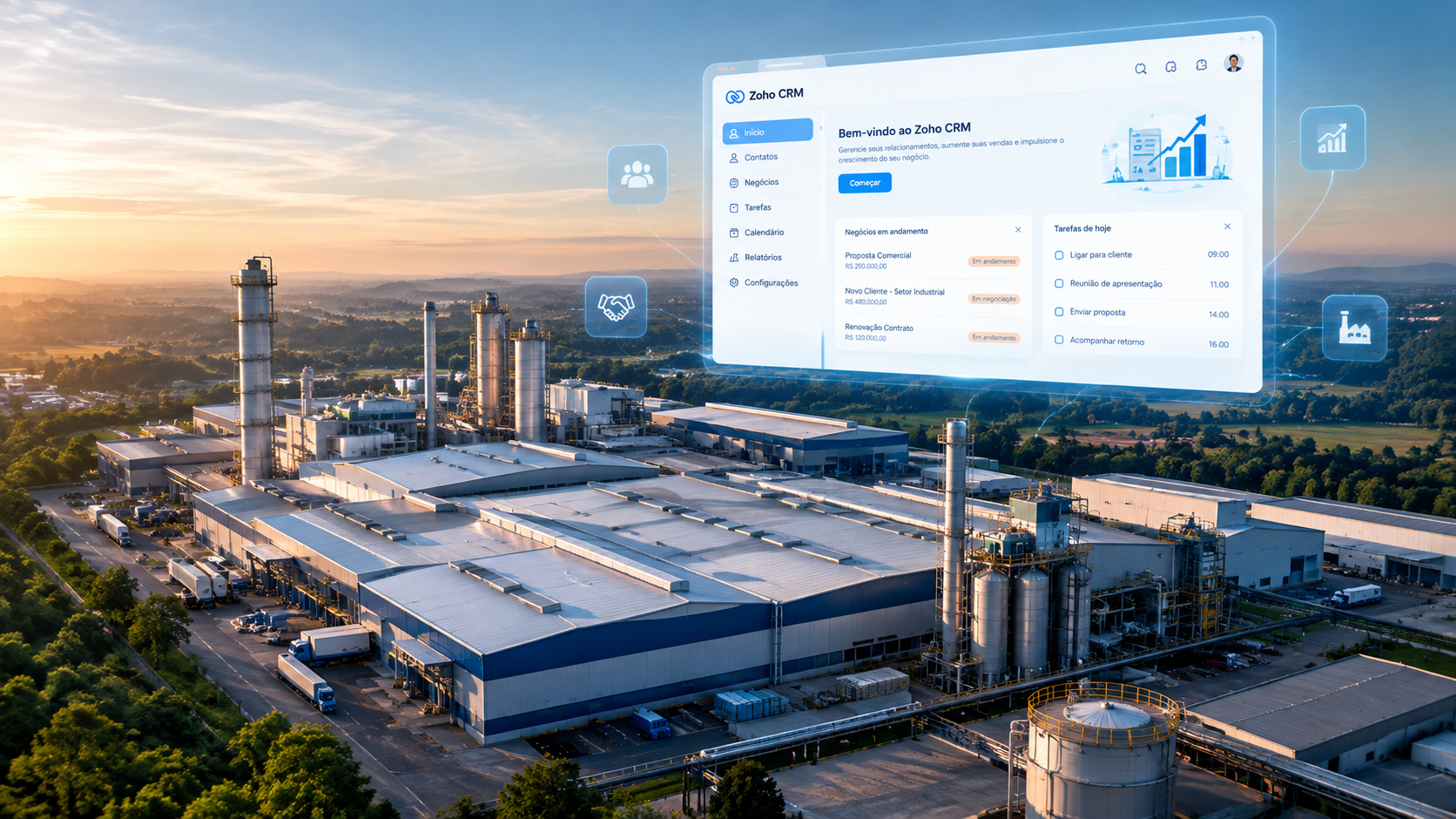Click the 11.00 task time
The width and height of the screenshot is (1456, 819).
tap(1219, 285)
